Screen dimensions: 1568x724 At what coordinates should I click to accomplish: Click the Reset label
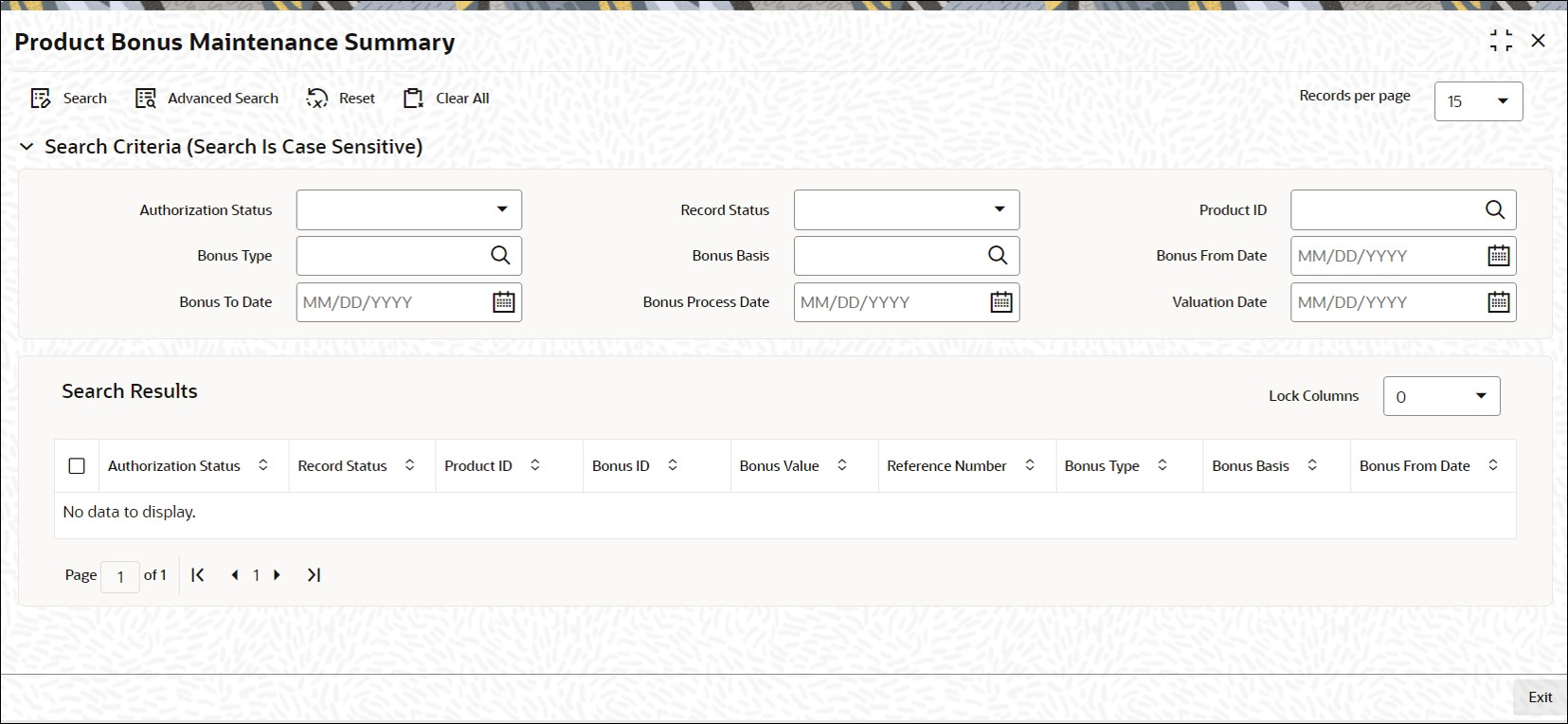[357, 99]
